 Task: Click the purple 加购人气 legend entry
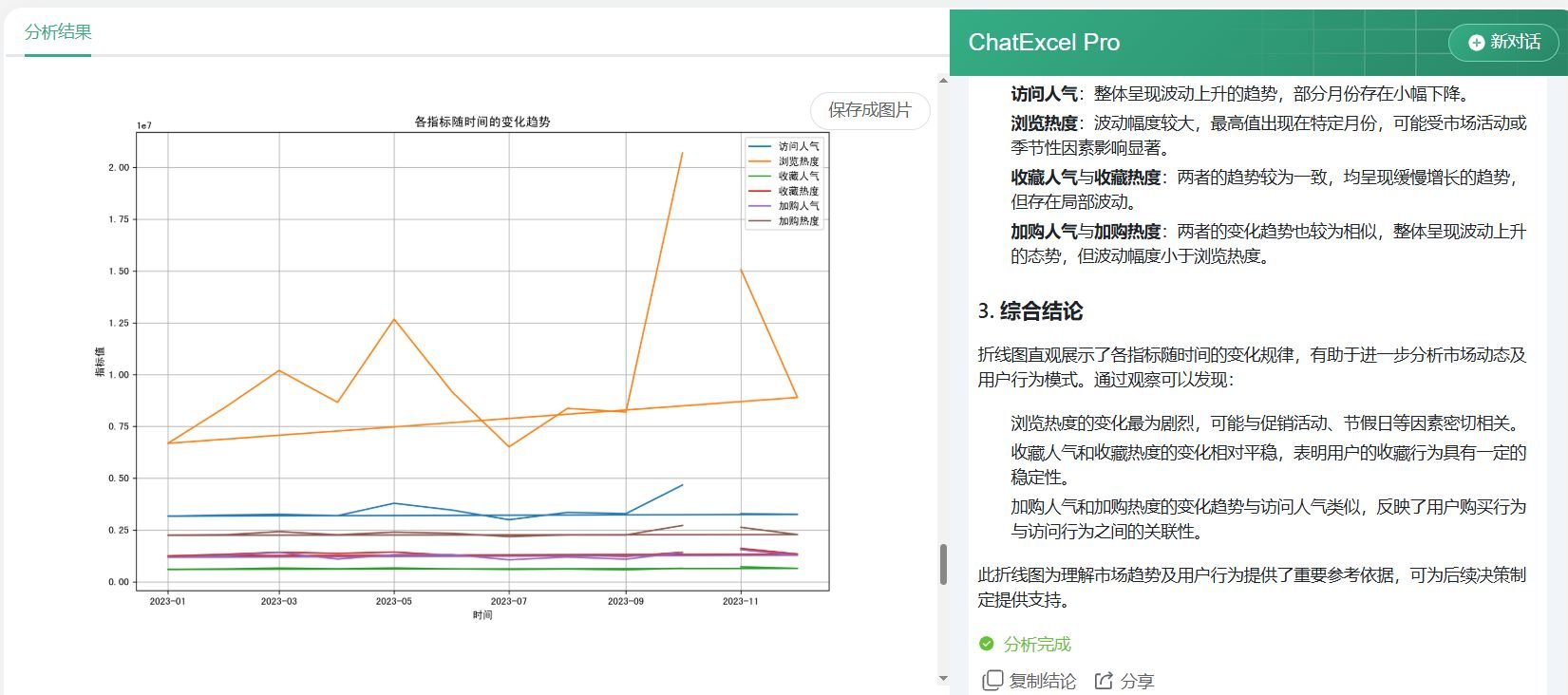pos(798,206)
